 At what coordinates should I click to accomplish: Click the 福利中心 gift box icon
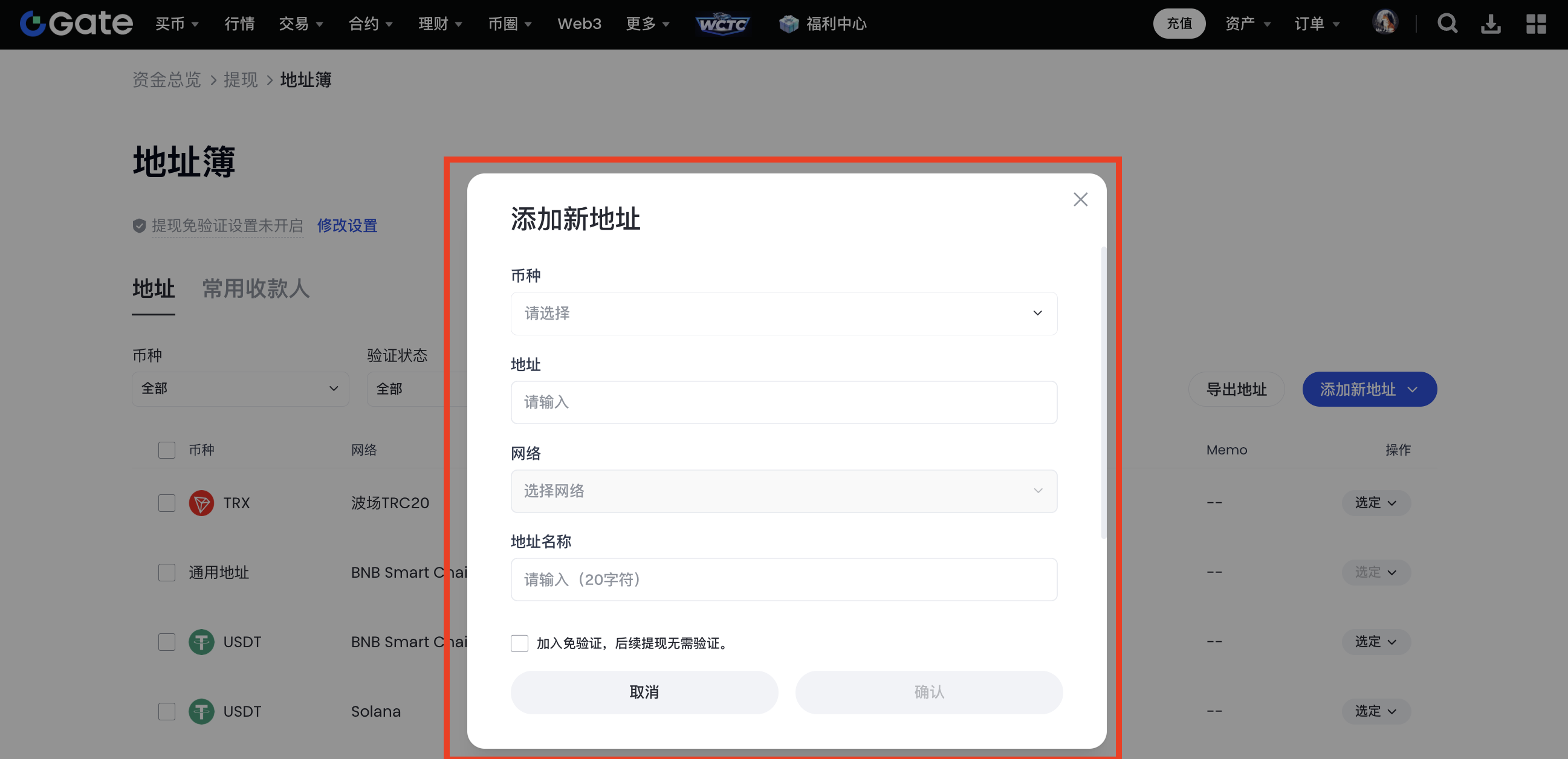[789, 24]
